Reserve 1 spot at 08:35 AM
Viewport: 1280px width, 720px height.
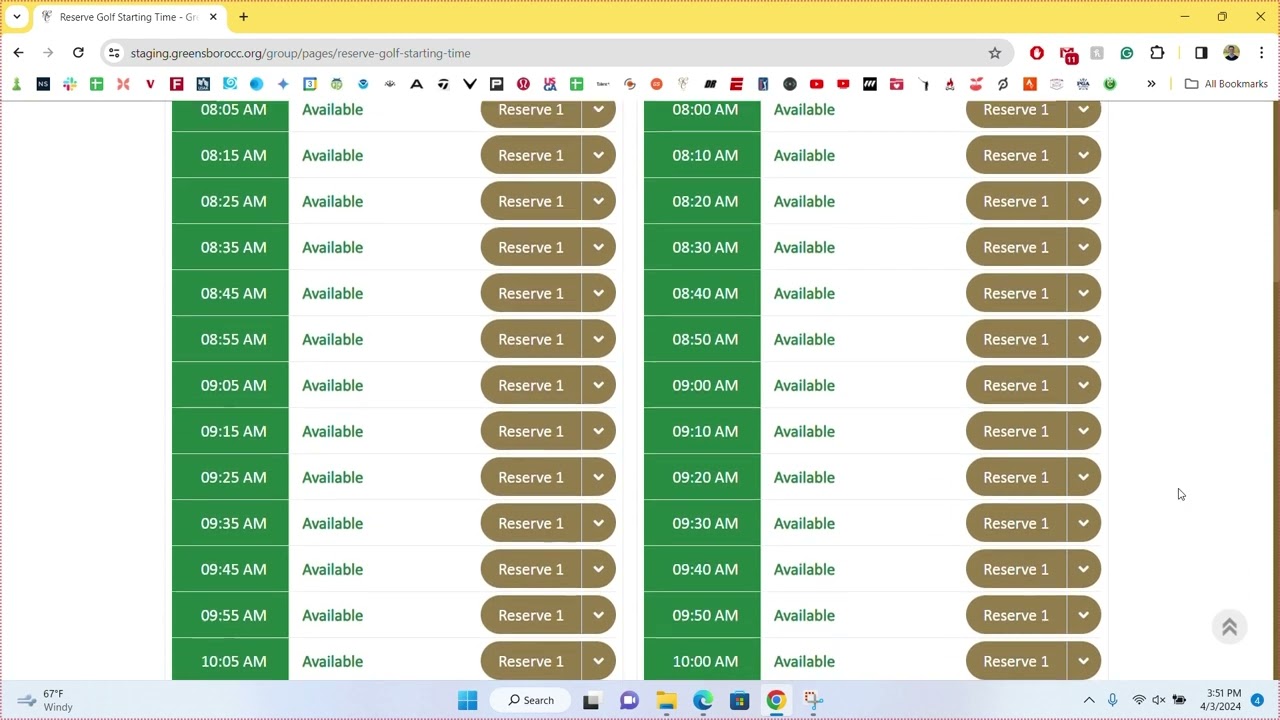point(530,247)
